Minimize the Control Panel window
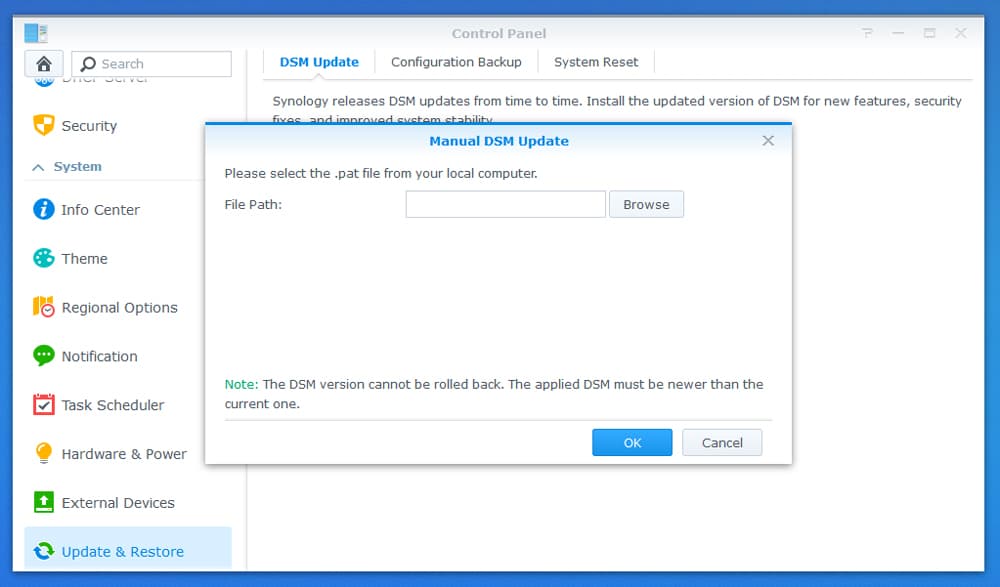The height and width of the screenshot is (587, 1000). pos(898,33)
